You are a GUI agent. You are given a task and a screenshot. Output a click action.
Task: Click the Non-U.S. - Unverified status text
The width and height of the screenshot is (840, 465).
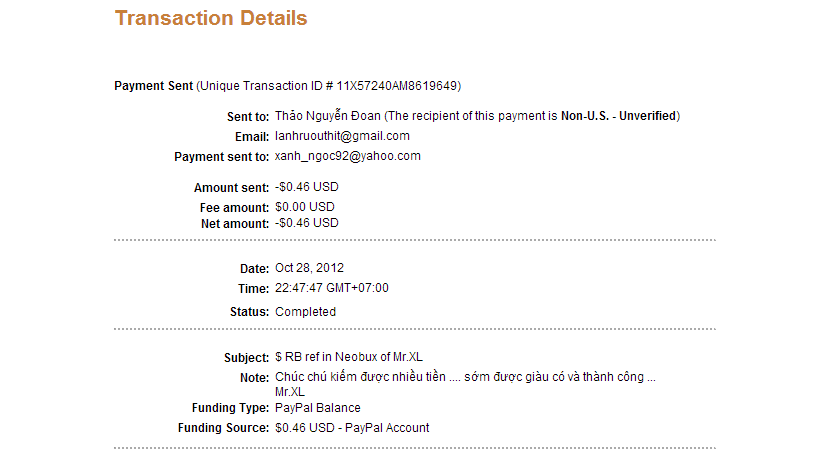[617, 116]
